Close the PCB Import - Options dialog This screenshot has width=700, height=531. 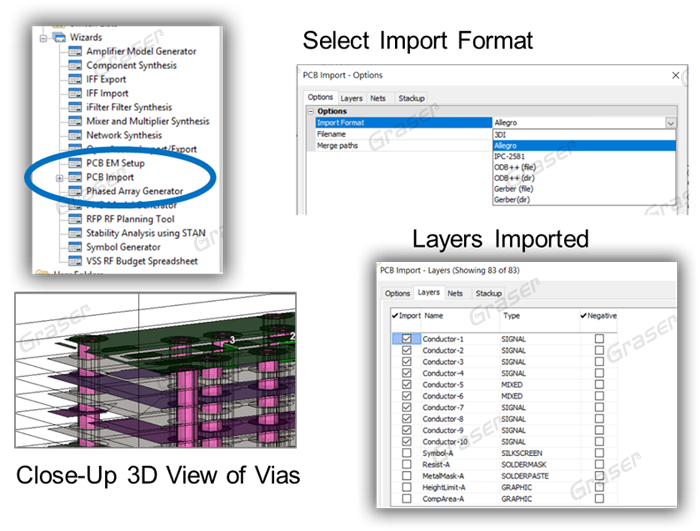click(x=675, y=75)
